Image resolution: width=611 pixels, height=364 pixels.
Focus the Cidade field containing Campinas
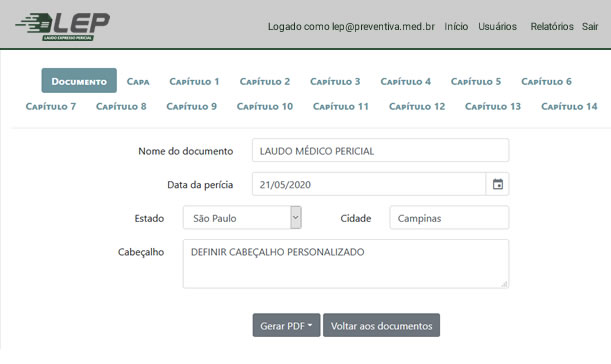(449, 217)
